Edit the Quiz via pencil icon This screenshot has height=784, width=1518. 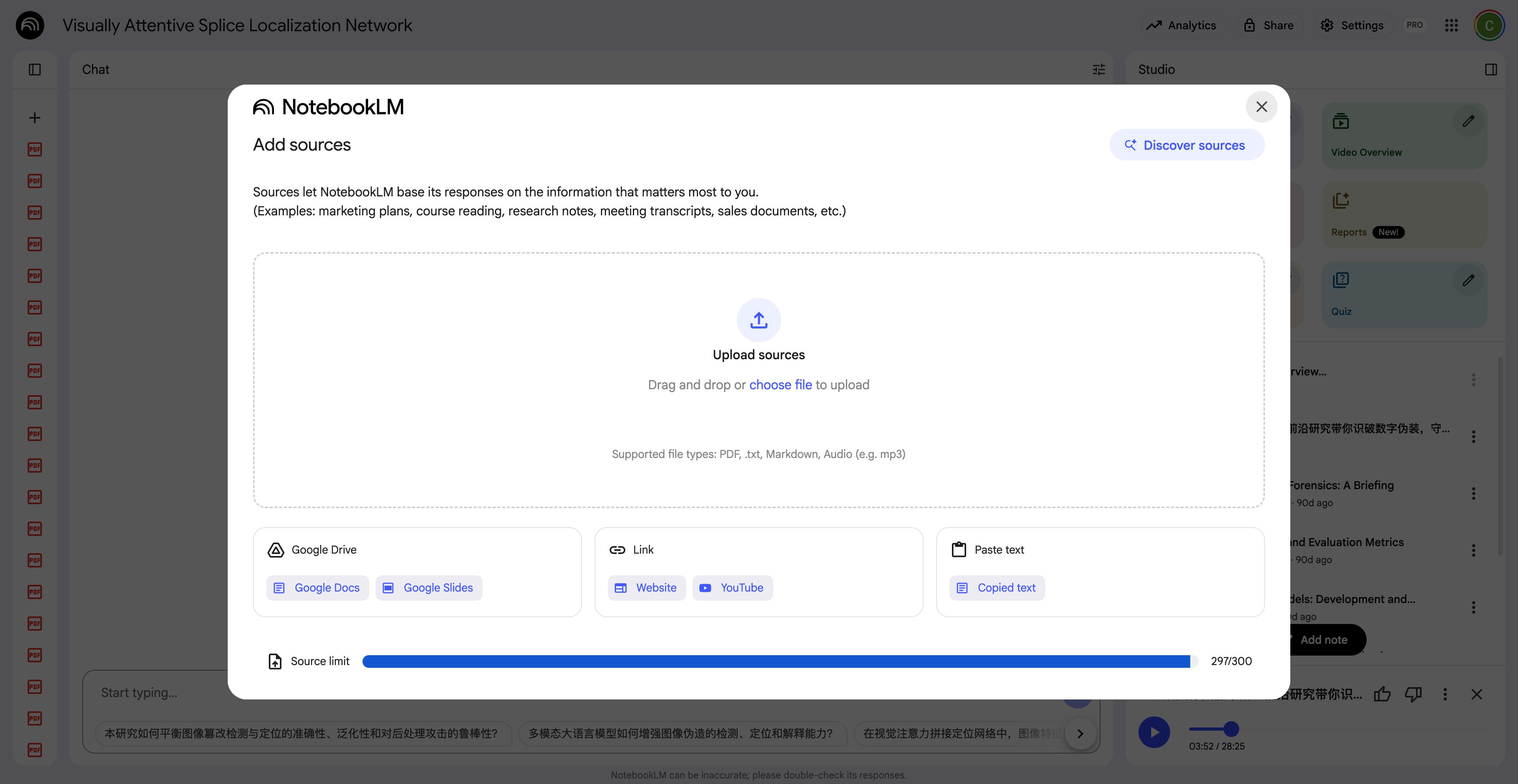pos(1469,281)
